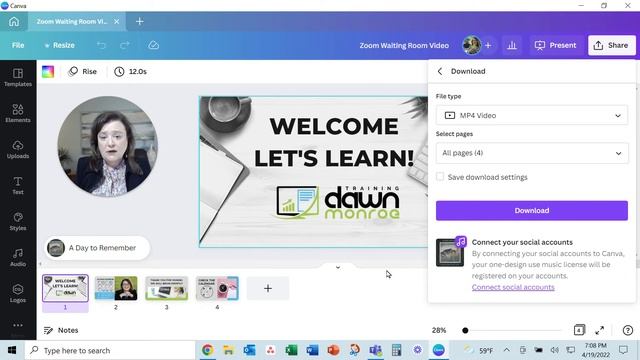Click the Windows search box
The height and width of the screenshot is (360, 640).
(x=110, y=350)
